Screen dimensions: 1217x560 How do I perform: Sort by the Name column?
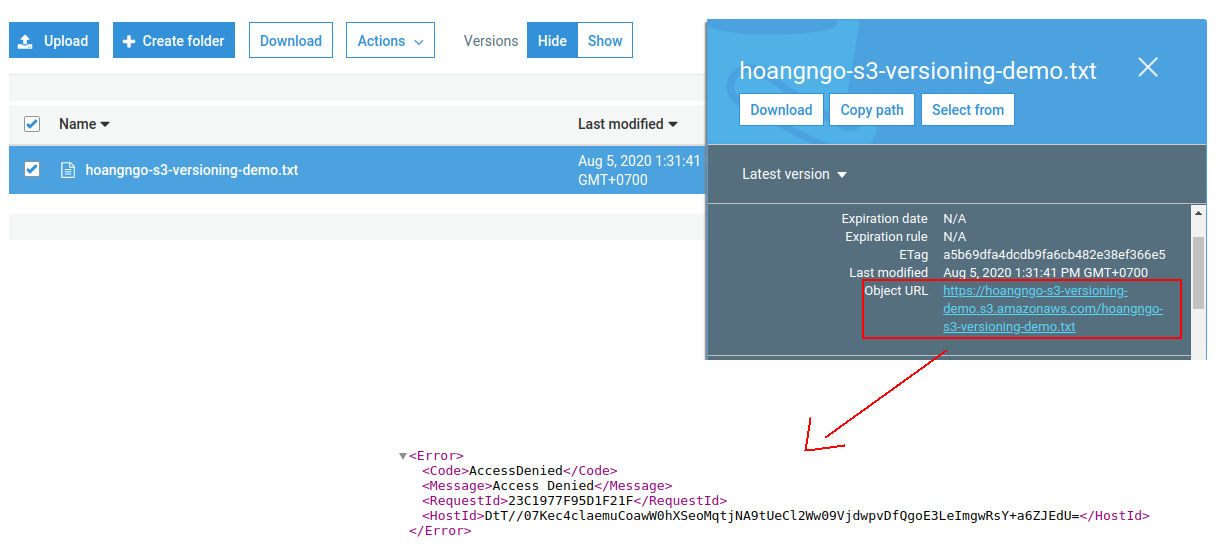pos(84,124)
